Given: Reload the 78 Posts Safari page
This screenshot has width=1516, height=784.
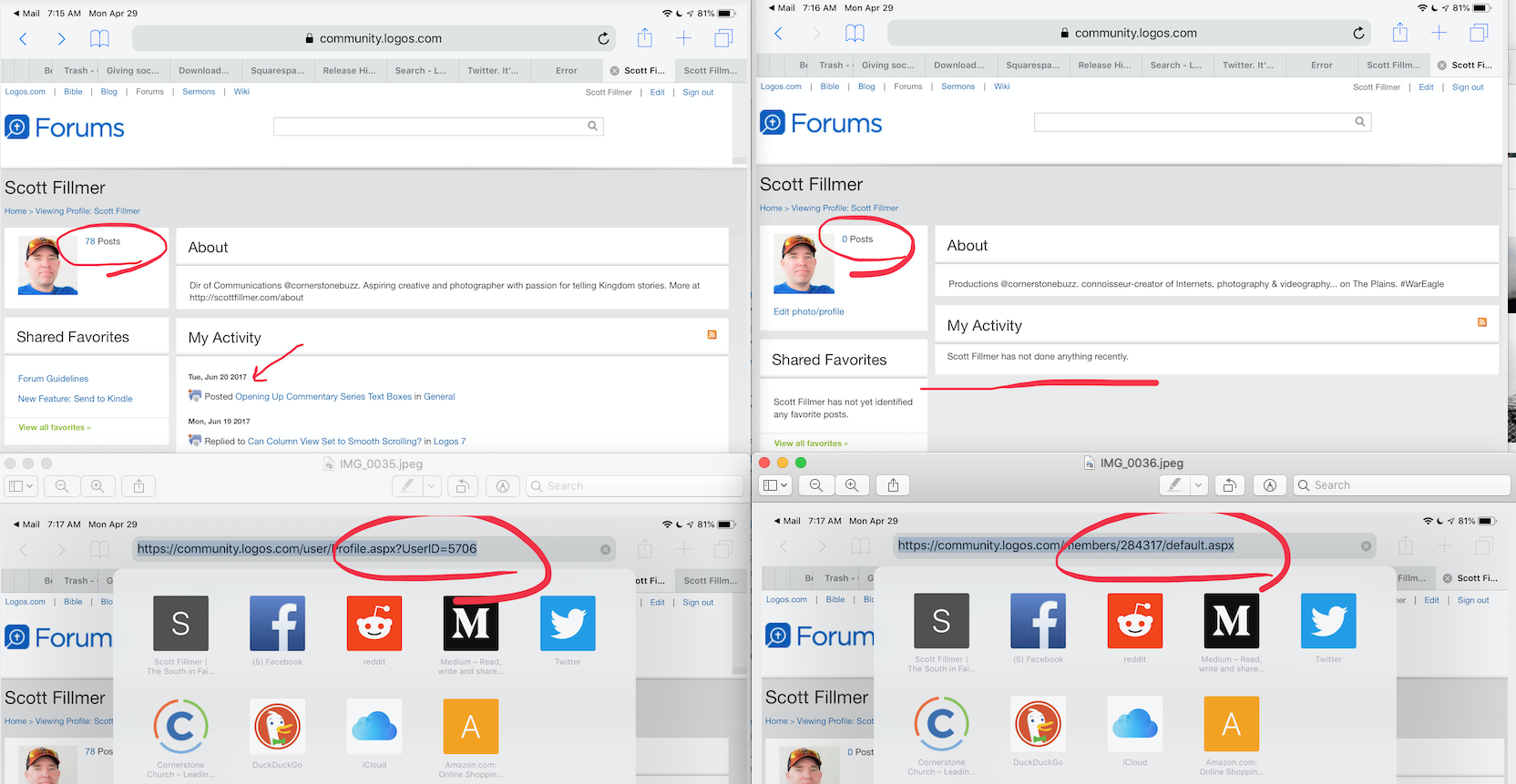Looking at the screenshot, I should point(603,38).
